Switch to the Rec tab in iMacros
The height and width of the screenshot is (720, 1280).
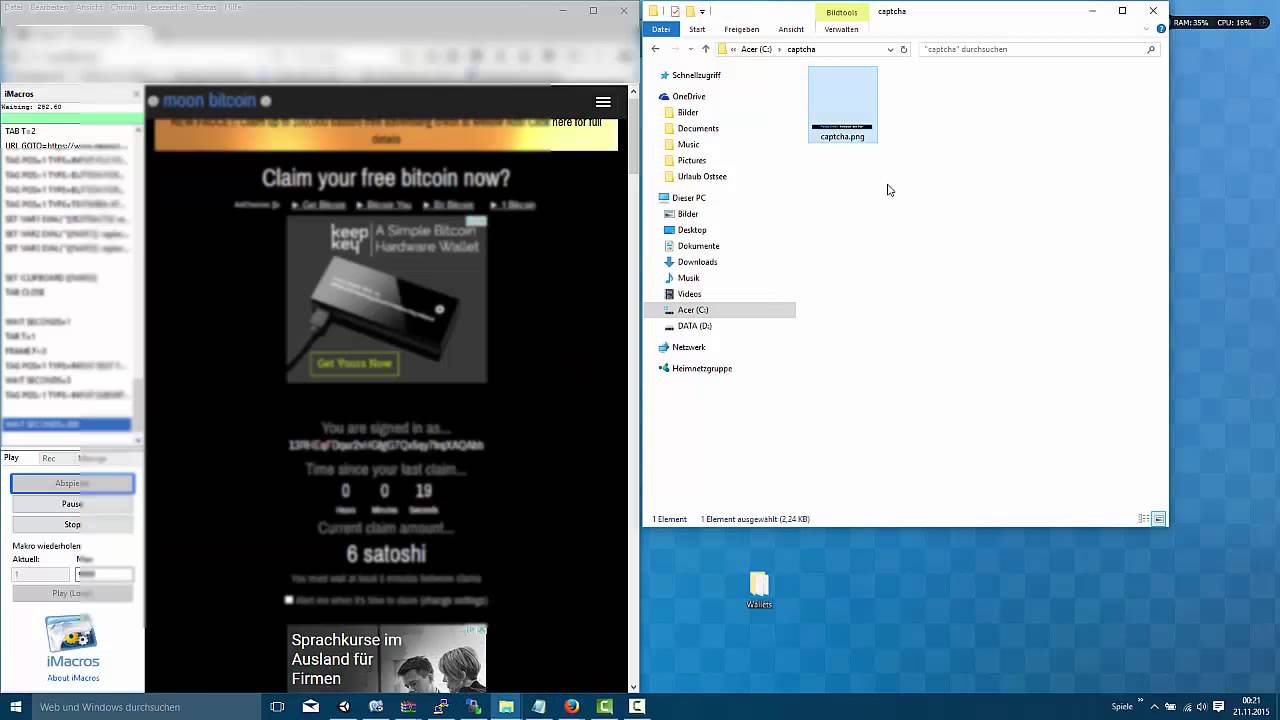(x=48, y=458)
